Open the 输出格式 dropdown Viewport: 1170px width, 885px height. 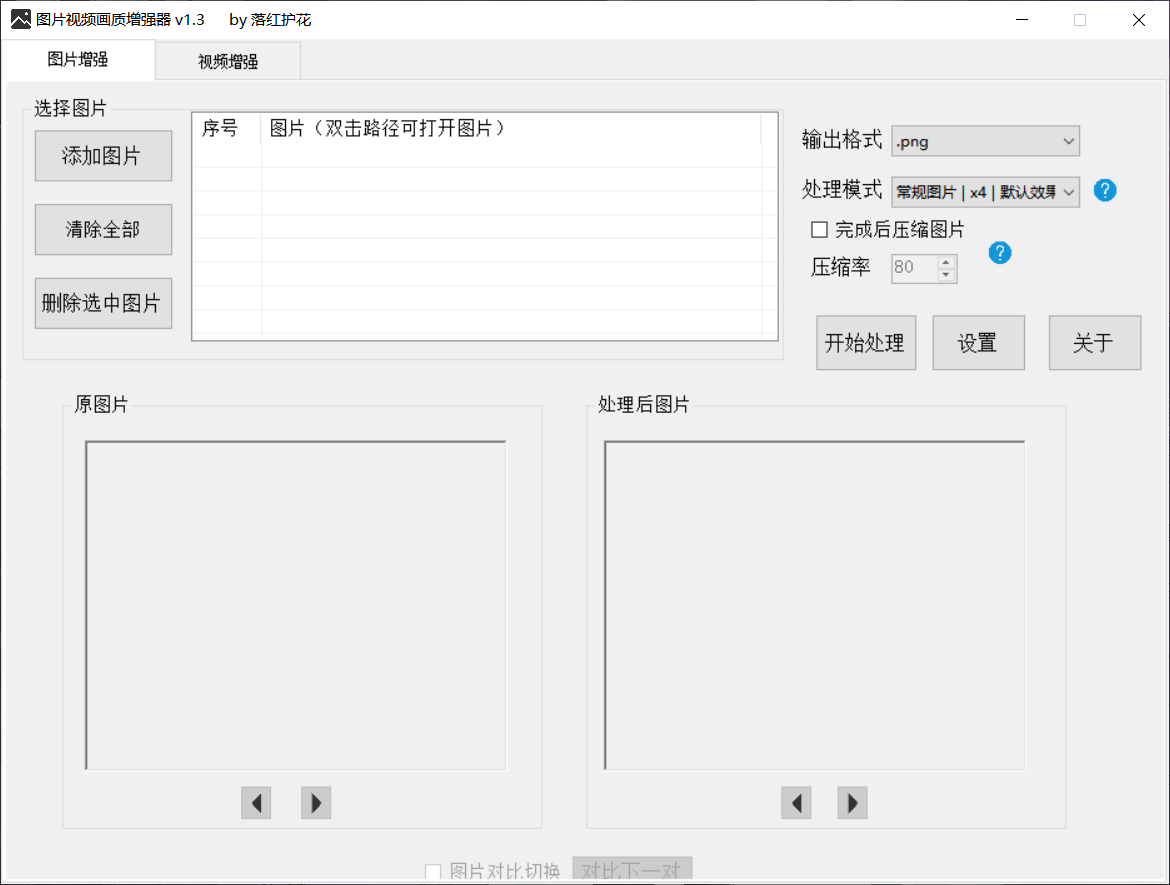pyautogui.click(x=985, y=141)
